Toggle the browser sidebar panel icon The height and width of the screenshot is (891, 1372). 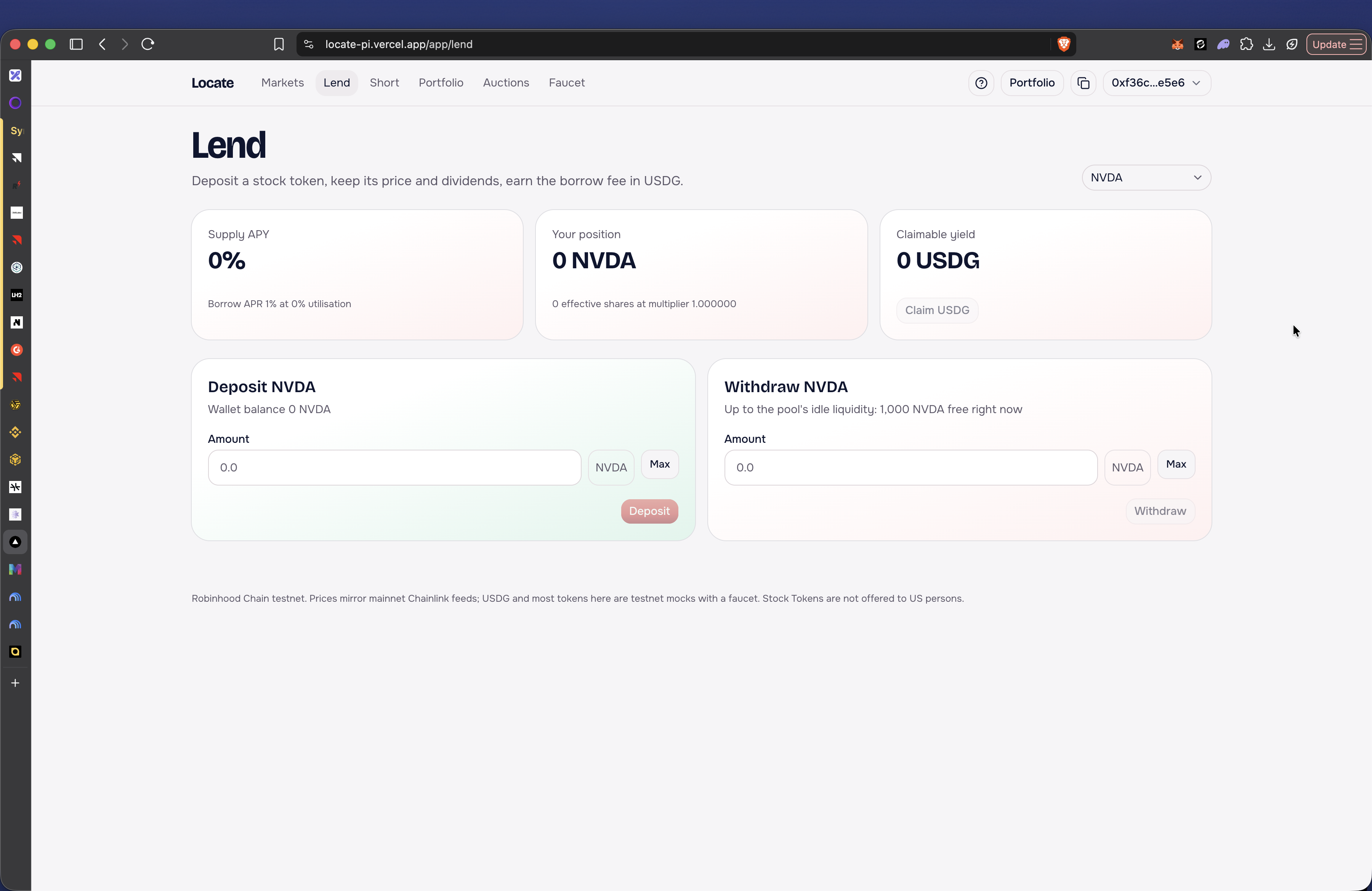click(x=76, y=44)
